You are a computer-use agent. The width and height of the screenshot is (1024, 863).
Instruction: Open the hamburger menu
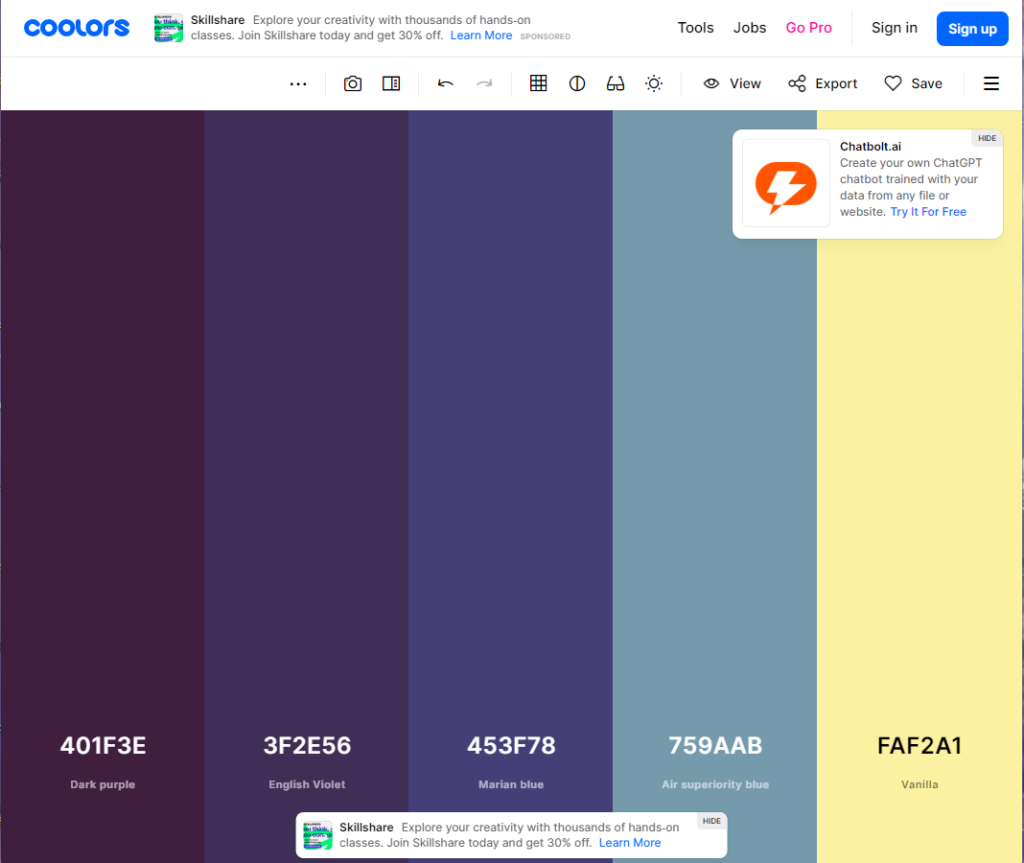point(991,84)
